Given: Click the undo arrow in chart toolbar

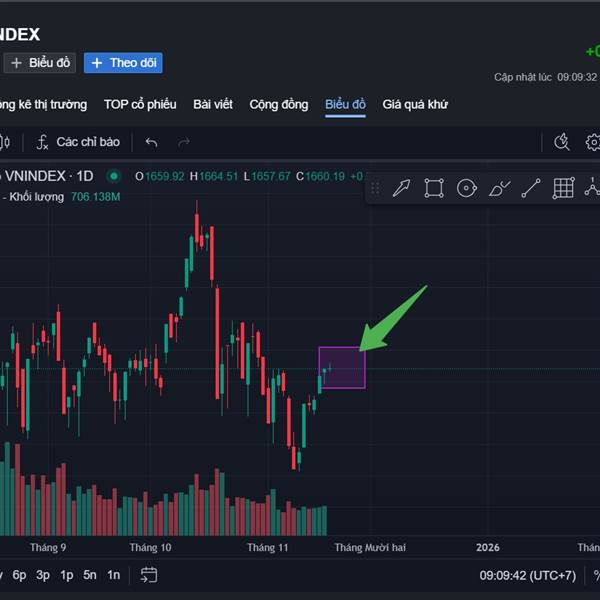Looking at the screenshot, I should coord(152,142).
